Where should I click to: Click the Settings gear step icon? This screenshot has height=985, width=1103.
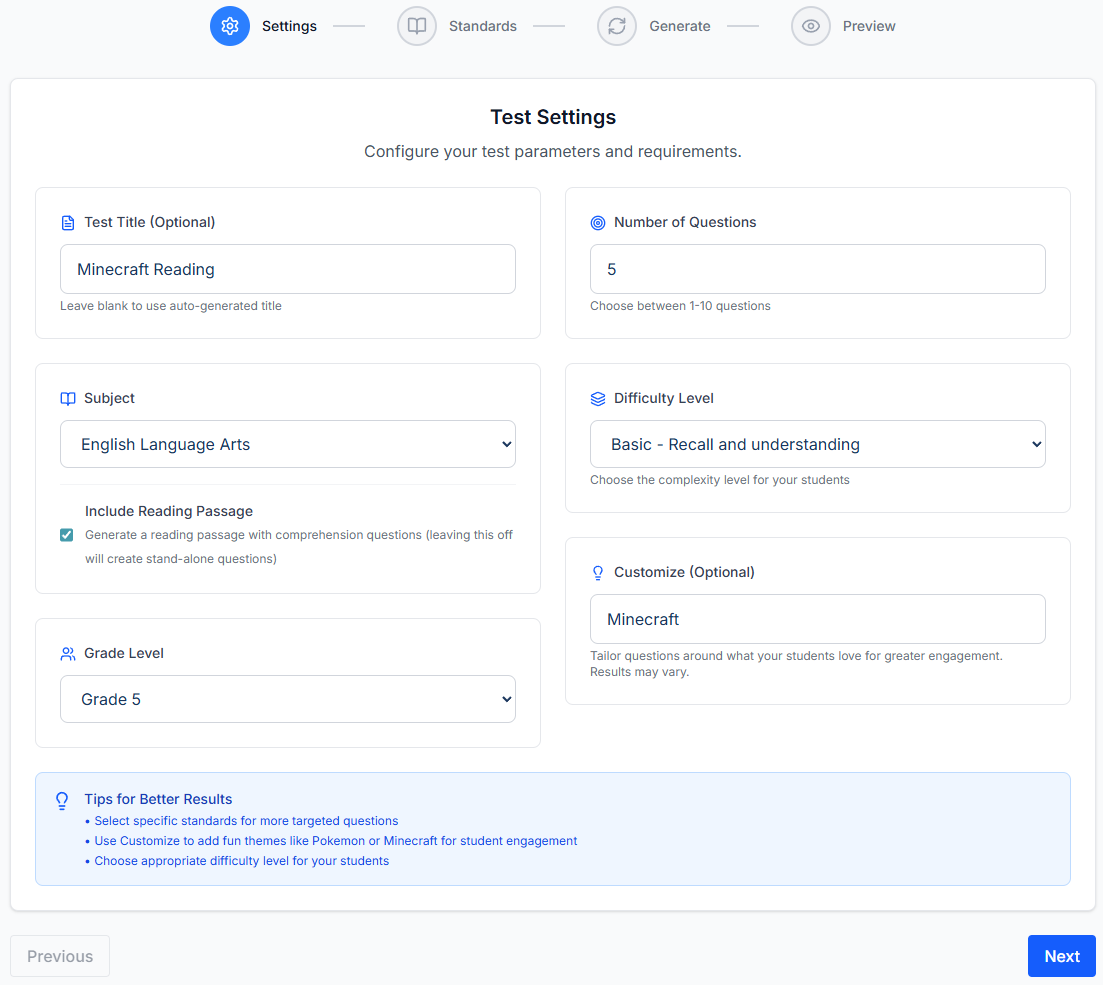click(x=229, y=26)
